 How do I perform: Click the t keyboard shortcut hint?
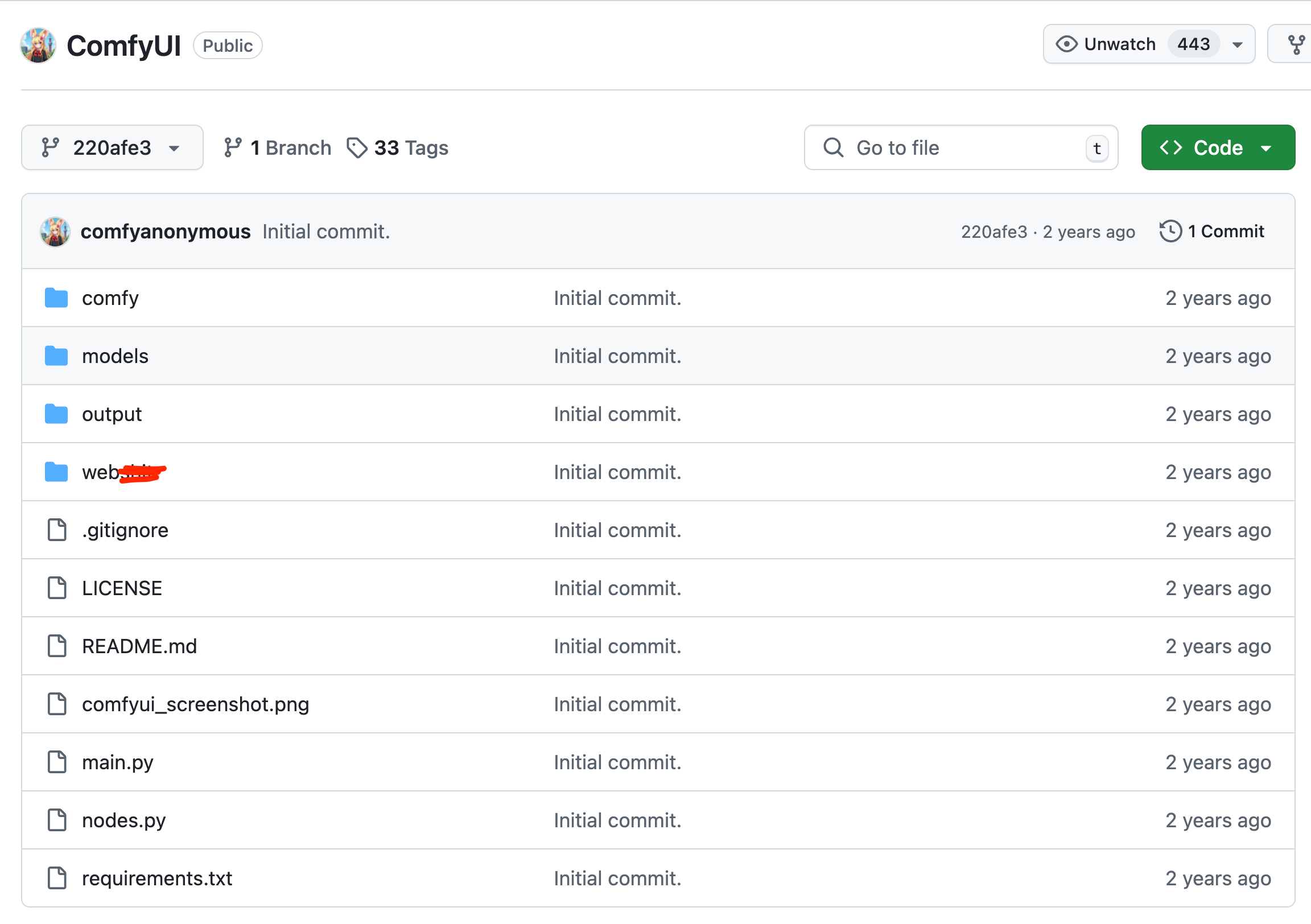(x=1097, y=148)
